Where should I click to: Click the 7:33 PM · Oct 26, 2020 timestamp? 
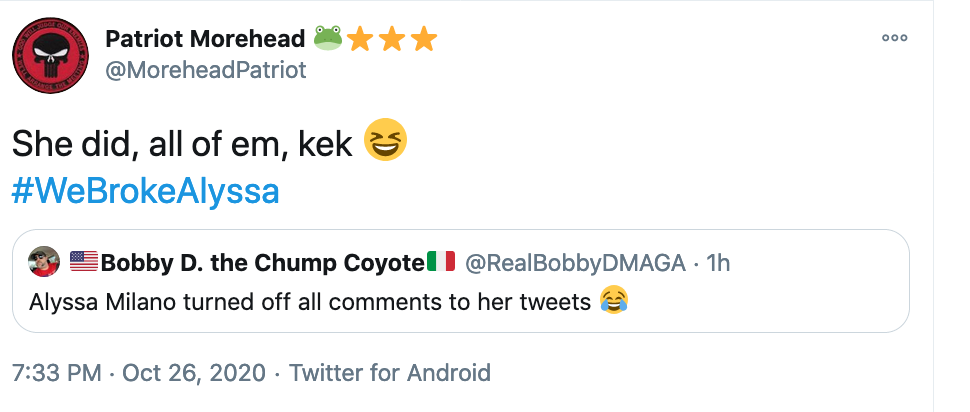139,373
